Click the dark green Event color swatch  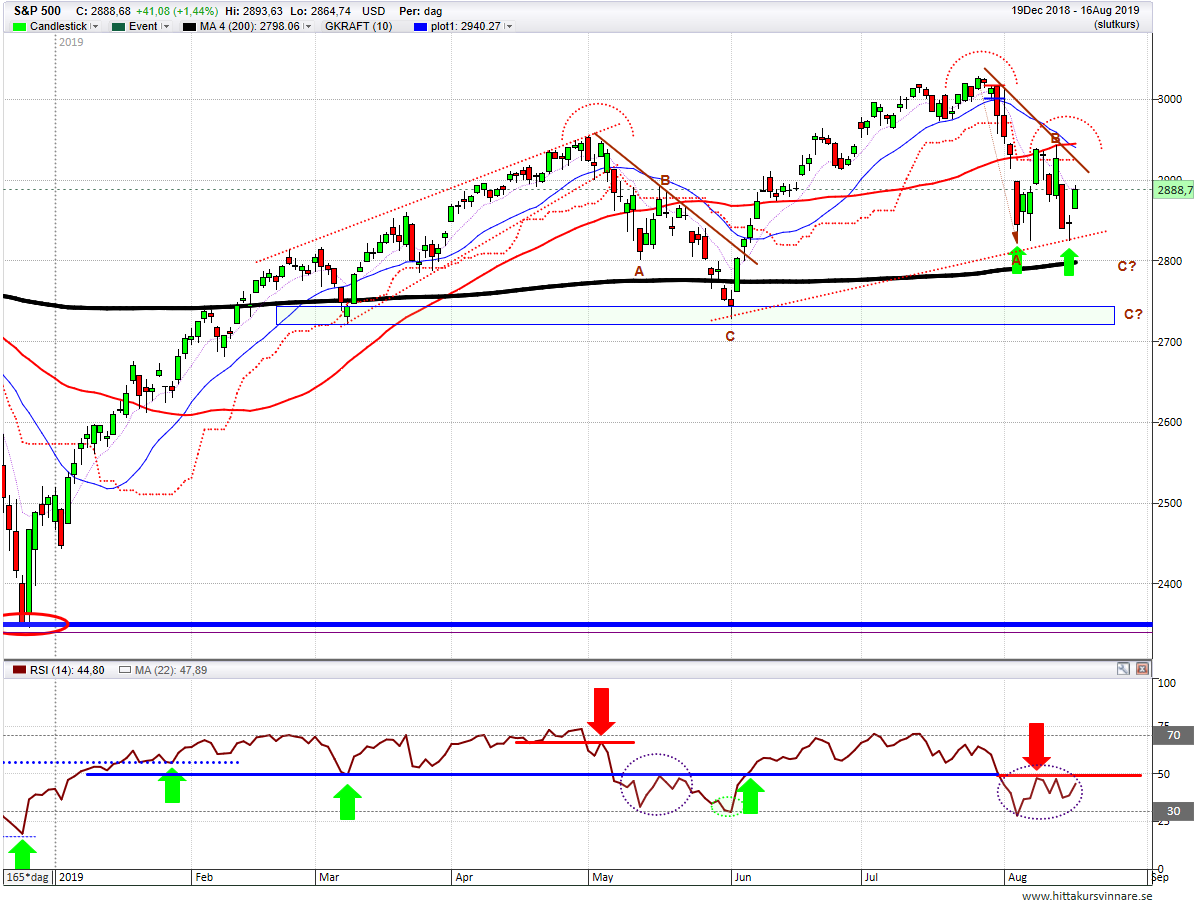coord(118,26)
